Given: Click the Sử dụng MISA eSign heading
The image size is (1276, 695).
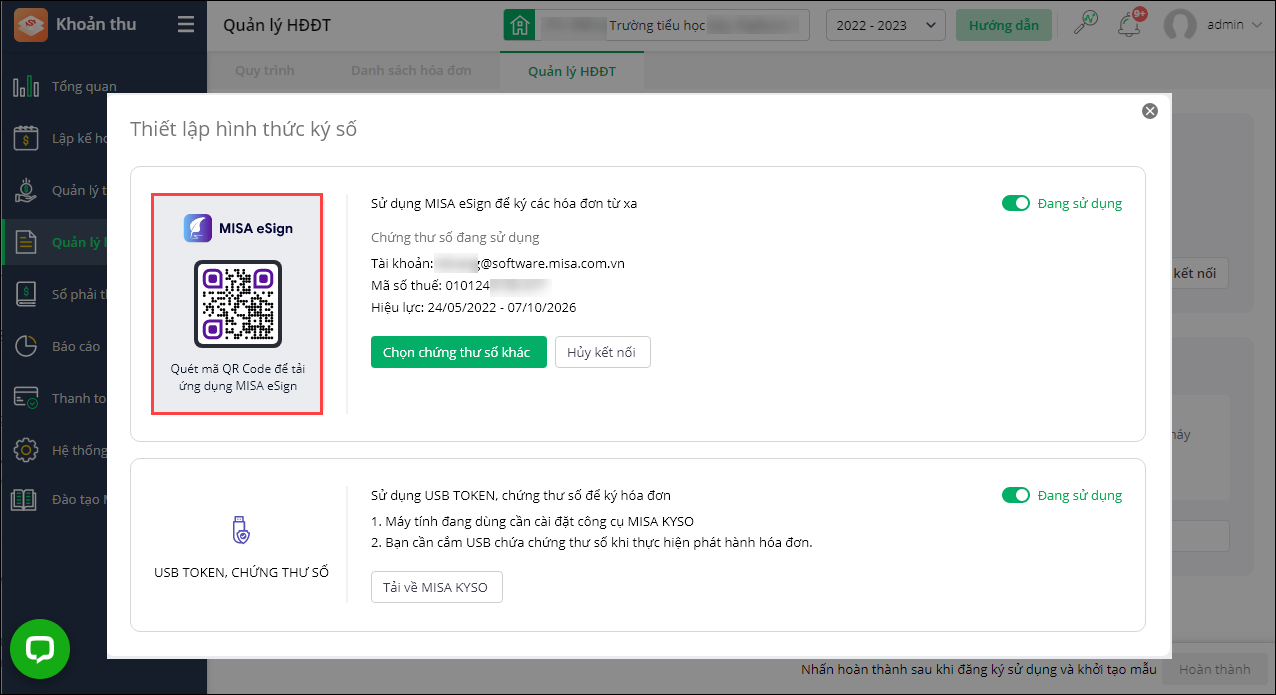Looking at the screenshot, I should click(x=504, y=203).
